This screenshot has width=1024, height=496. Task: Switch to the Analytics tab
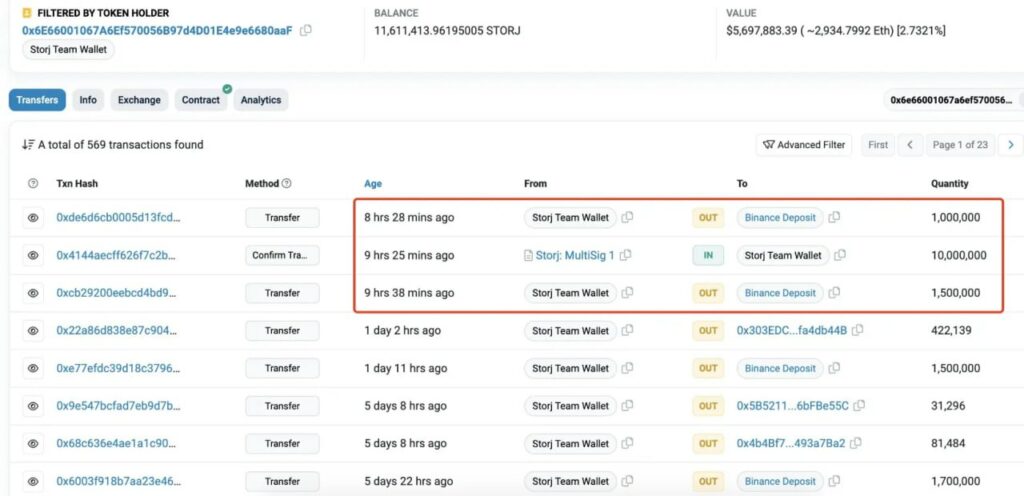point(261,100)
